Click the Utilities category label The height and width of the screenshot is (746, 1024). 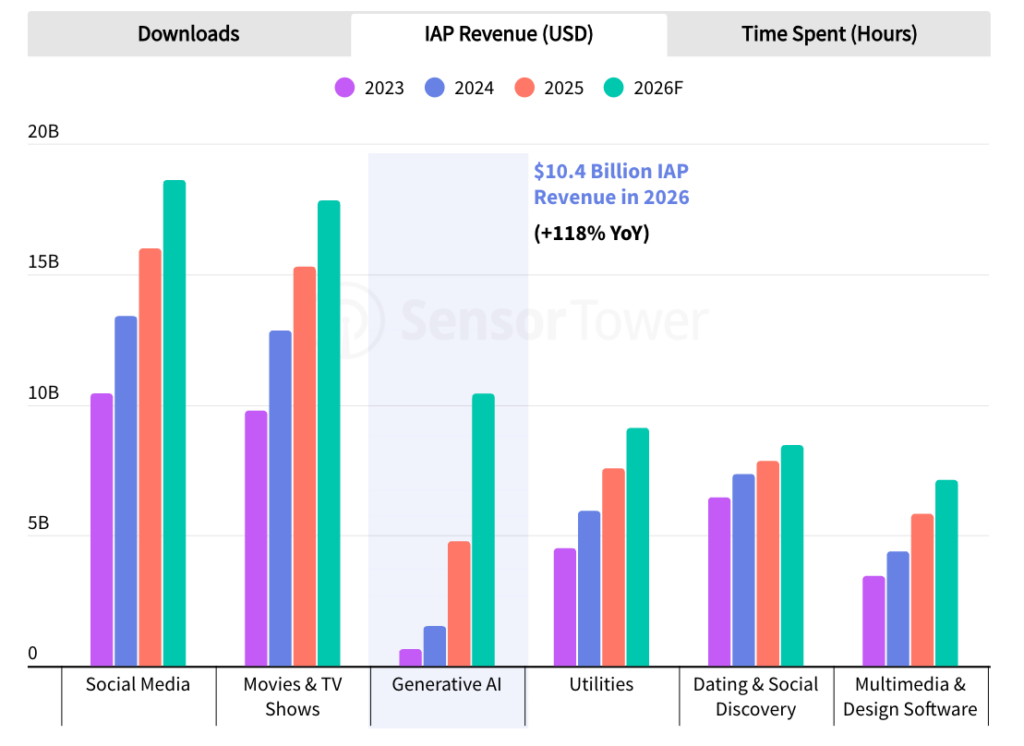coord(601,685)
